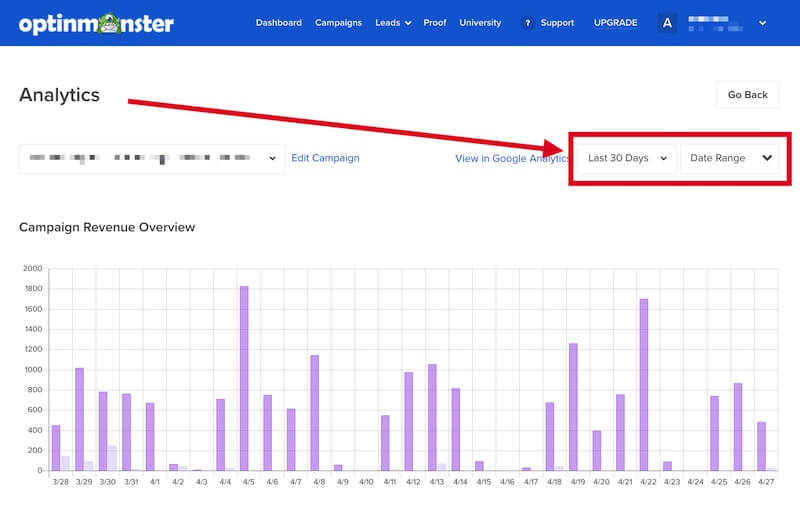Click the 4/1 revenue bar
The width and height of the screenshot is (800, 508).
tap(150, 437)
